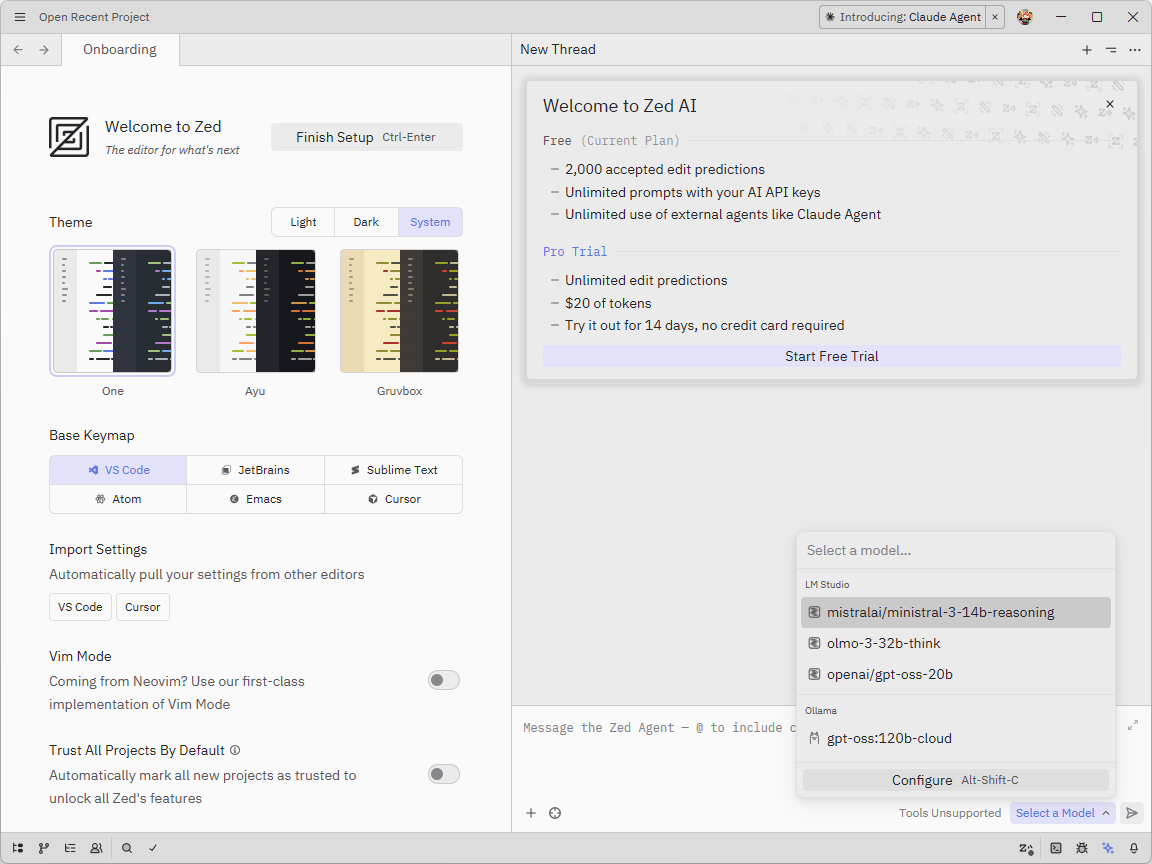Go back with the left arrow
Screen dimensions: 1152x864
tap(18, 49)
